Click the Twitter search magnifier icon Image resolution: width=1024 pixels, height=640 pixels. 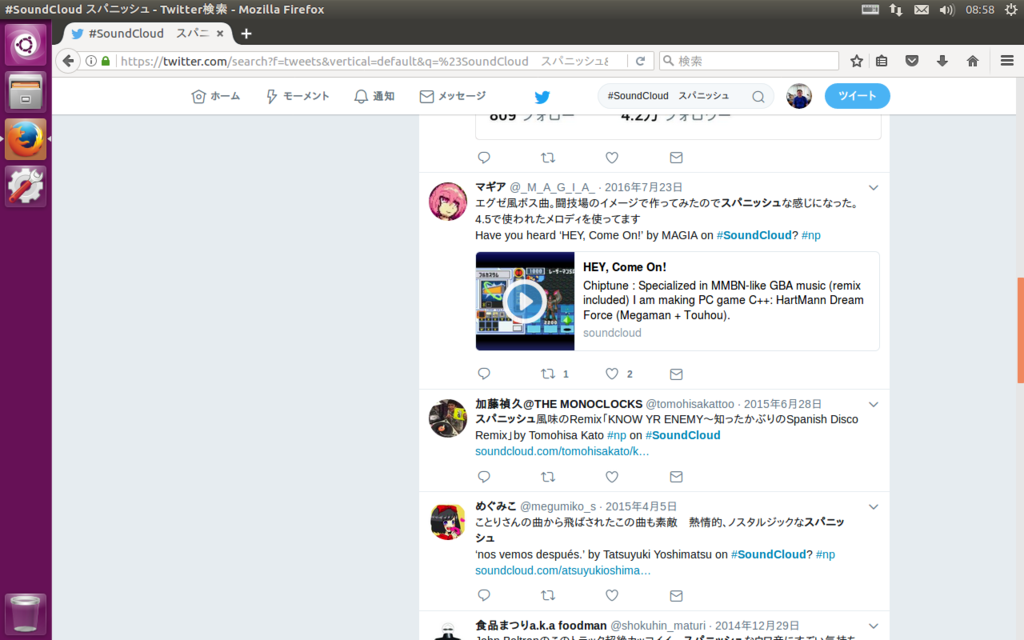(x=758, y=97)
